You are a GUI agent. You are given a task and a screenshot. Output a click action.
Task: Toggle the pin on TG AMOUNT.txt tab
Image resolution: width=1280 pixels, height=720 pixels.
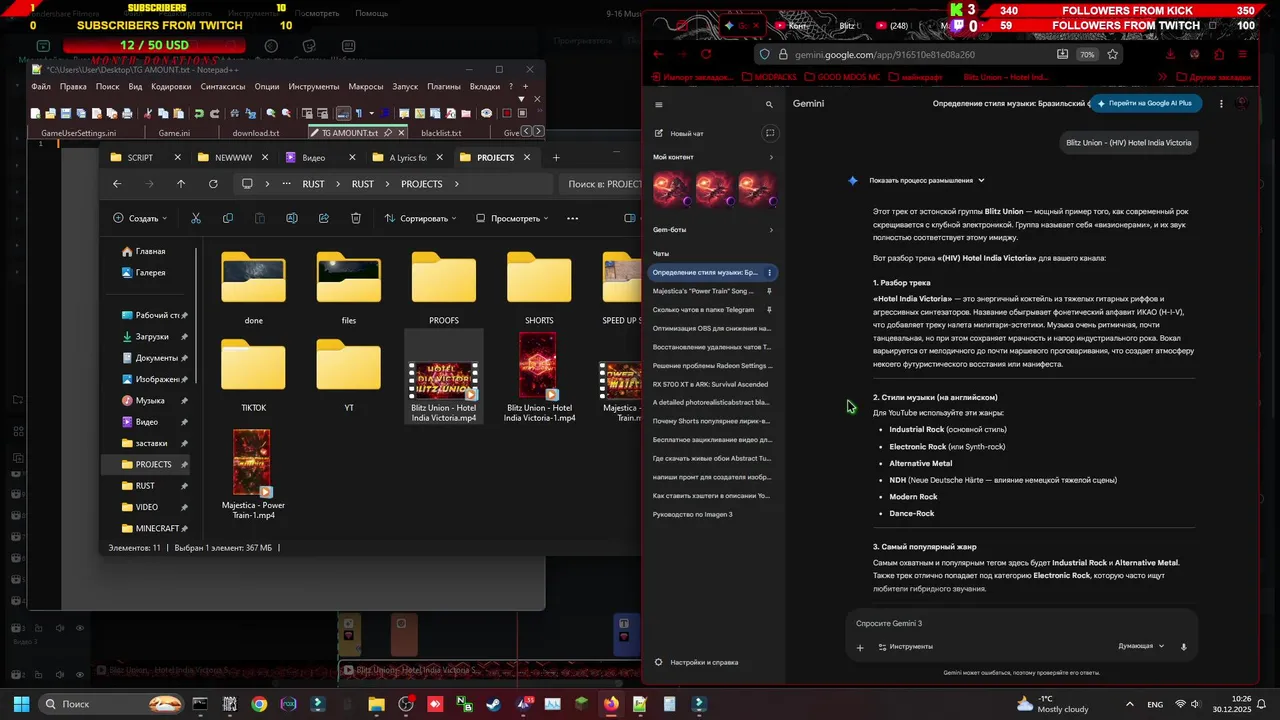pyautogui.click(x=387, y=133)
